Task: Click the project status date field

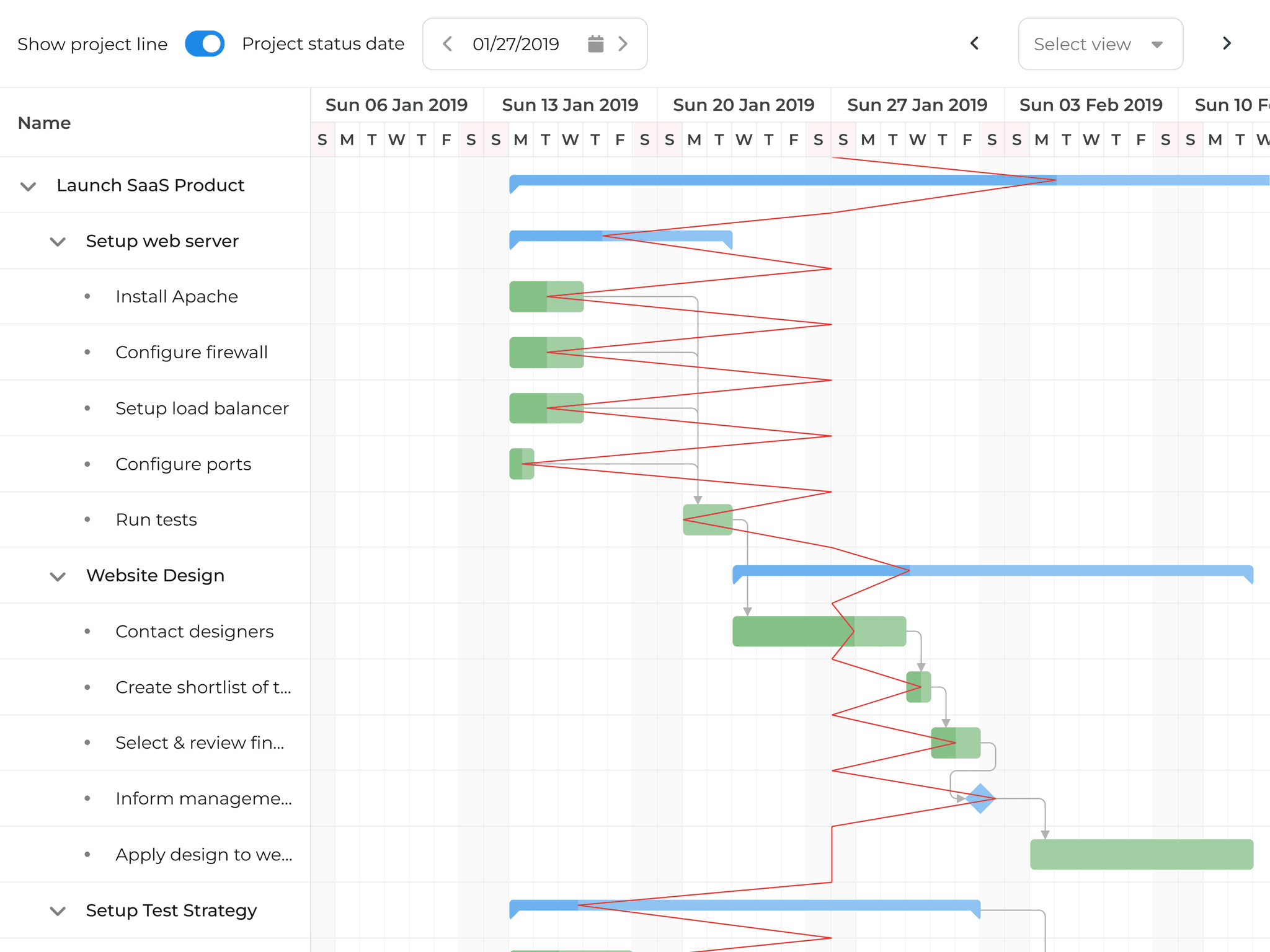Action: (516, 44)
